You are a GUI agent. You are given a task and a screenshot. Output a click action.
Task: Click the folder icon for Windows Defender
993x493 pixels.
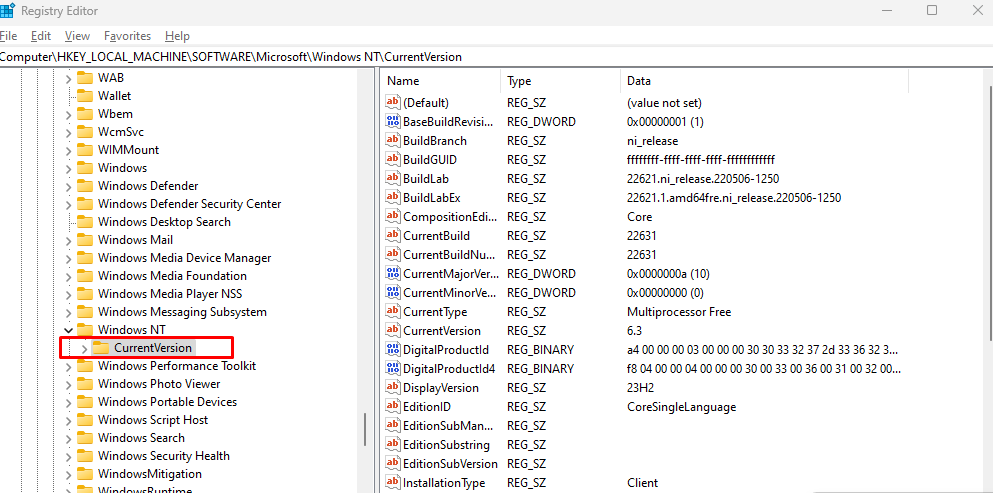[x=85, y=186]
